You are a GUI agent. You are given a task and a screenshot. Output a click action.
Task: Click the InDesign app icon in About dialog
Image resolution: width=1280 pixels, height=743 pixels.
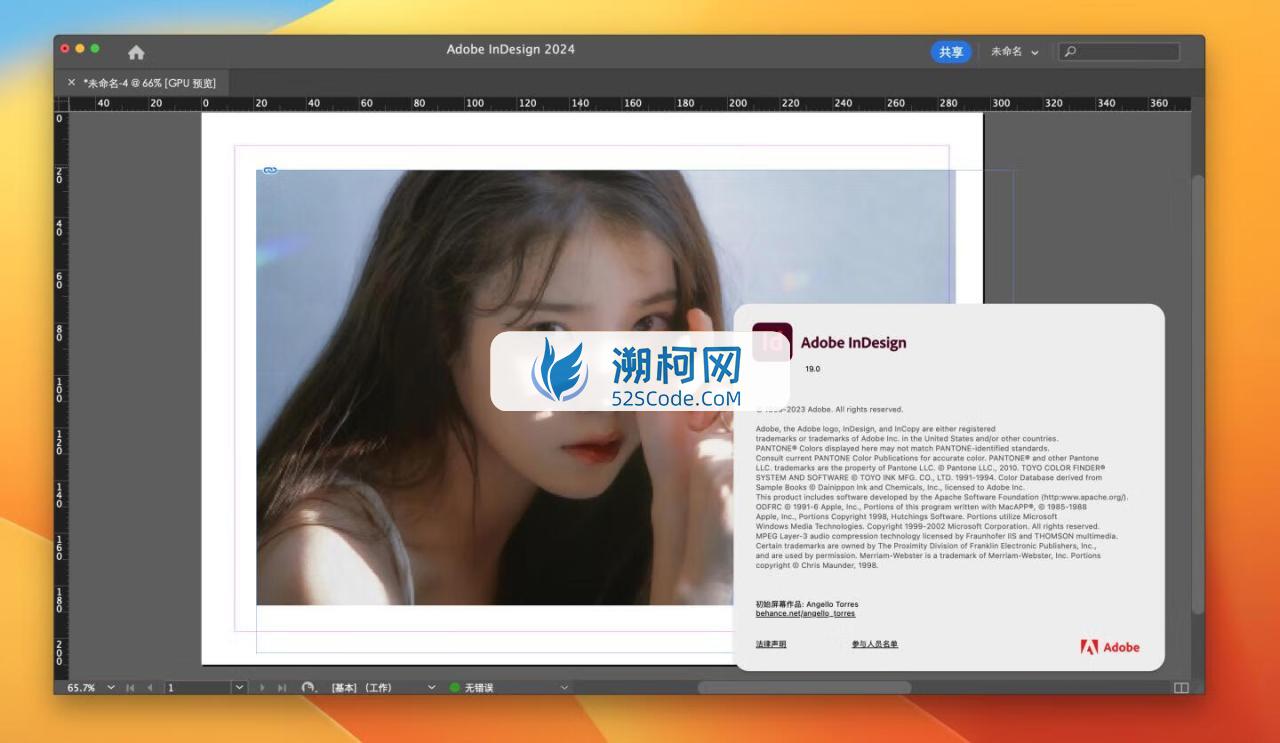pyautogui.click(x=772, y=342)
